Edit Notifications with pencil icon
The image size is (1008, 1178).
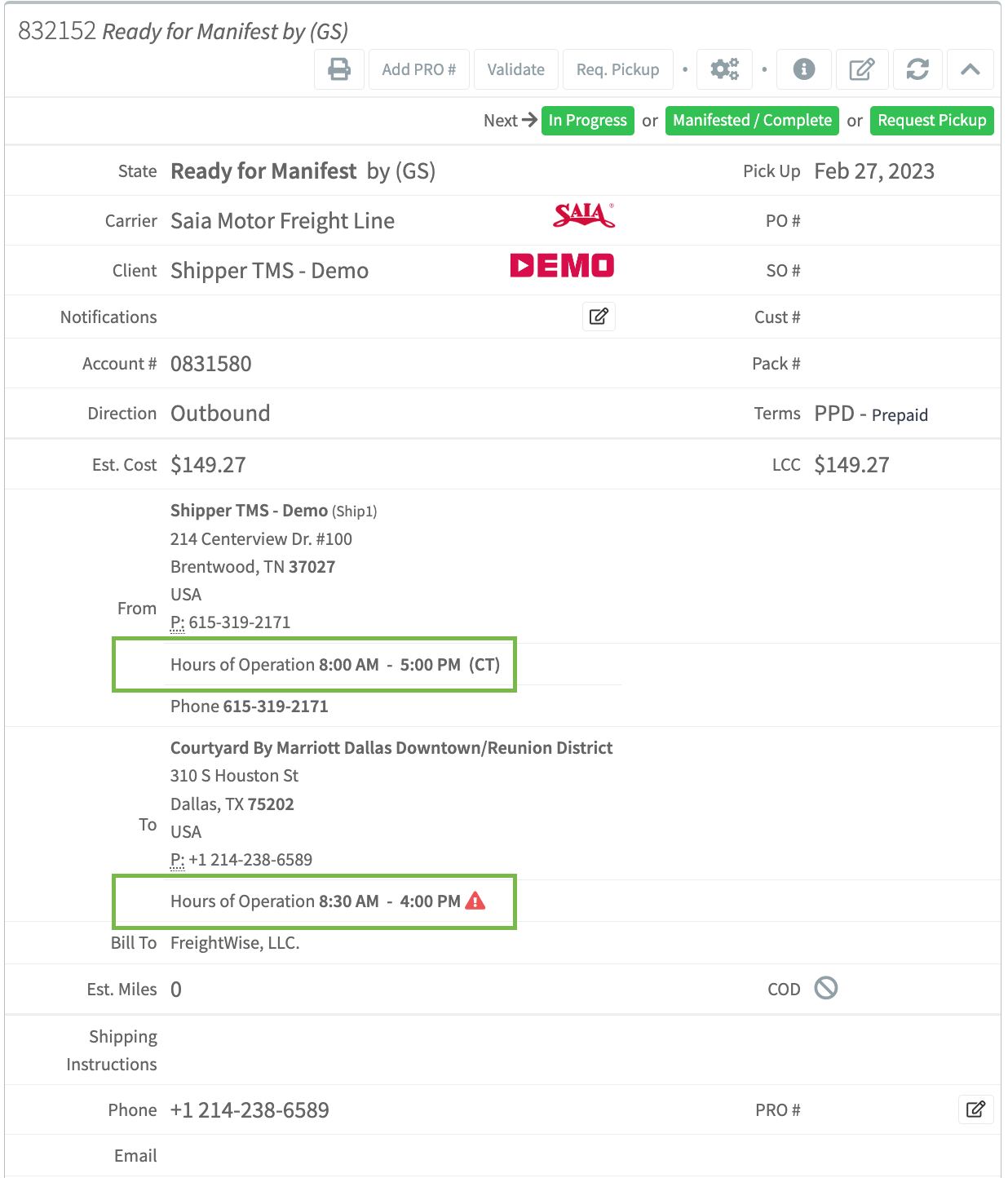599,317
